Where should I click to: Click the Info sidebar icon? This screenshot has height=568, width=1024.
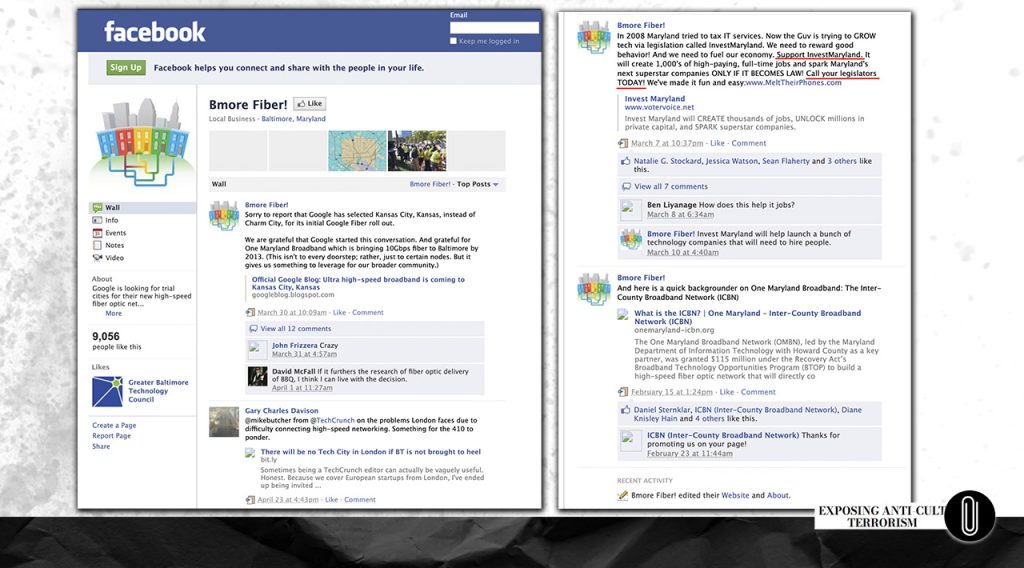click(x=97, y=220)
